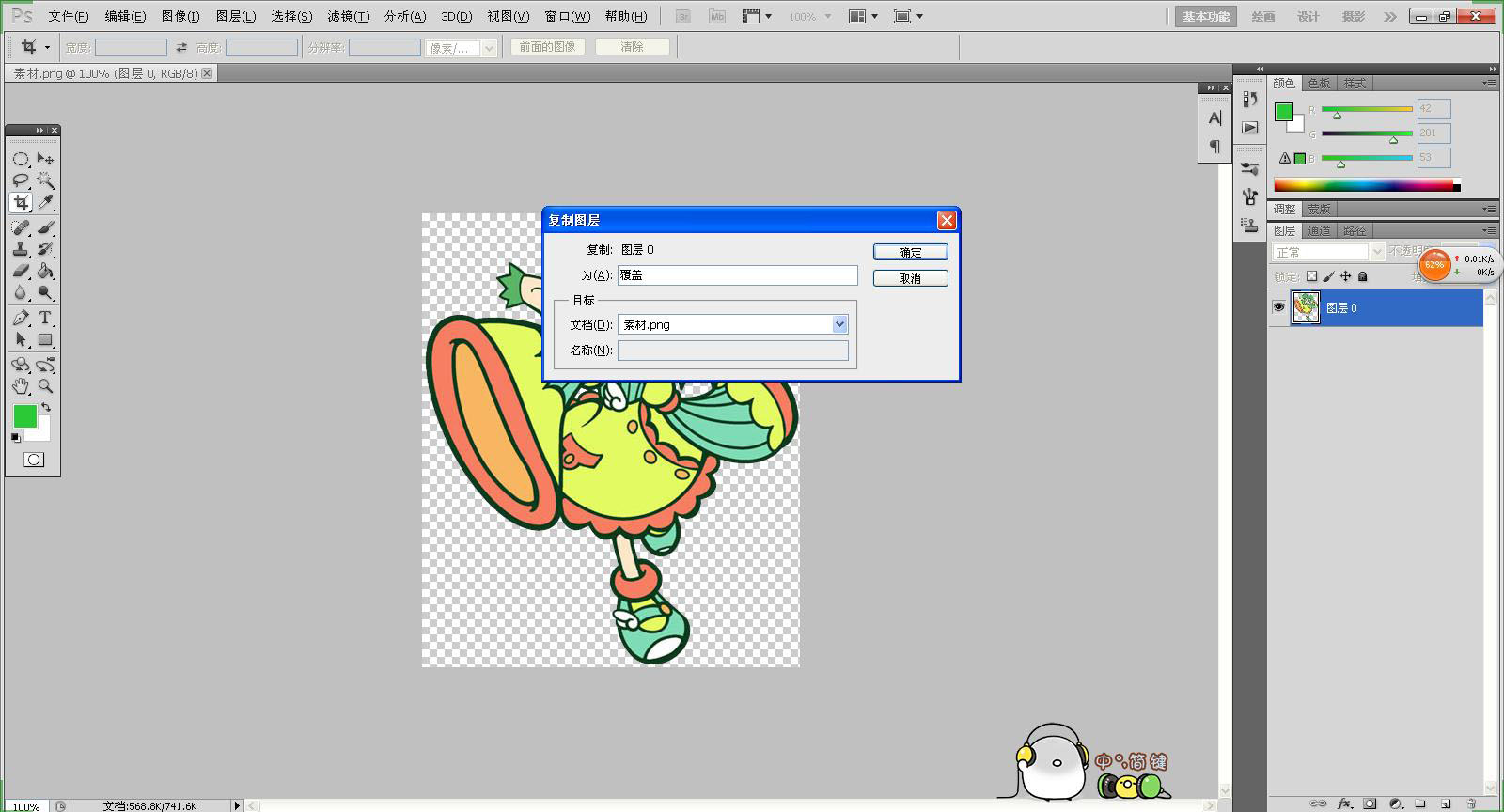The image size is (1504, 812).
Task: Expand more workspaces with the chevron
Action: tap(1390, 17)
